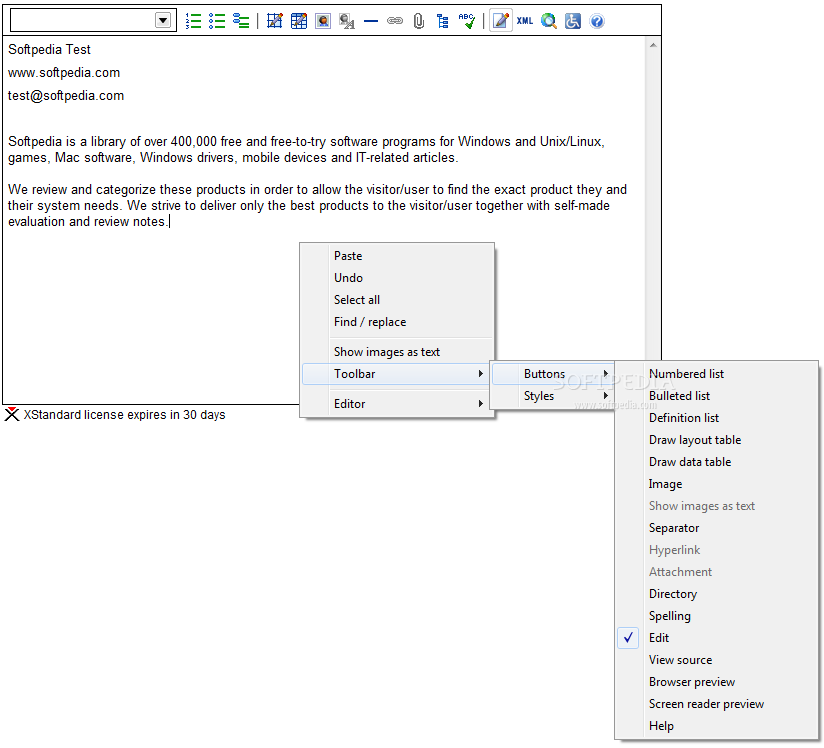Click the Separator line toolbar icon
This screenshot has height=748, width=824.
coord(371,21)
